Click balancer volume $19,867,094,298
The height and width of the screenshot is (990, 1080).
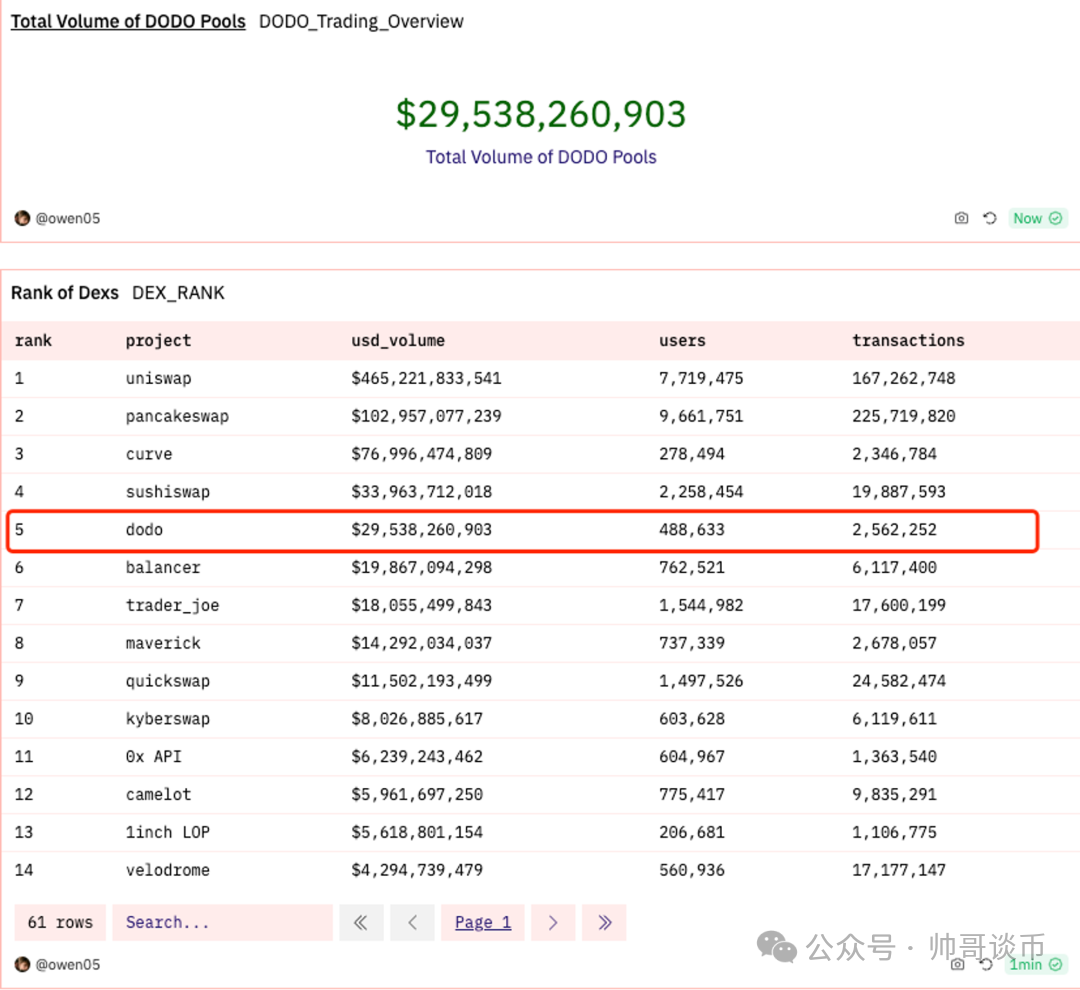coord(422,568)
